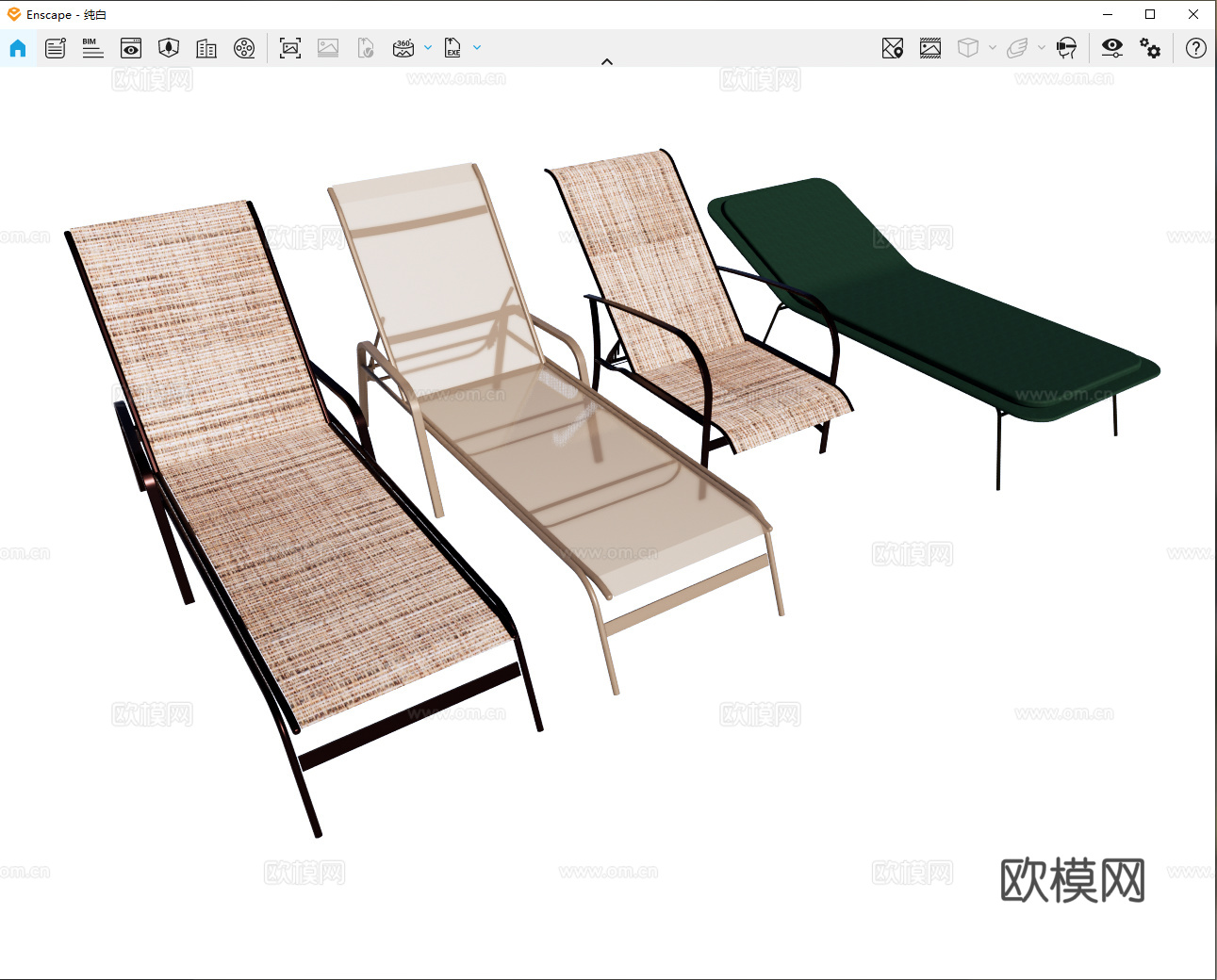The height and width of the screenshot is (980, 1217).
Task: Open dropdown next to the wing icon
Action: [1042, 47]
